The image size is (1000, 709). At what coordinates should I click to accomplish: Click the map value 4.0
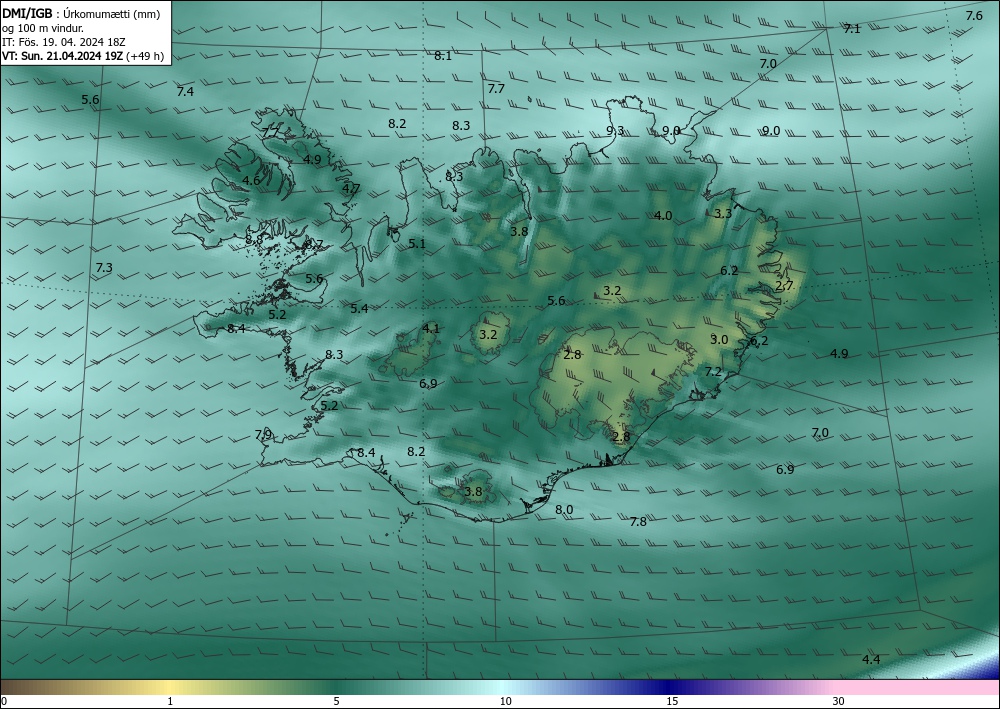663,216
